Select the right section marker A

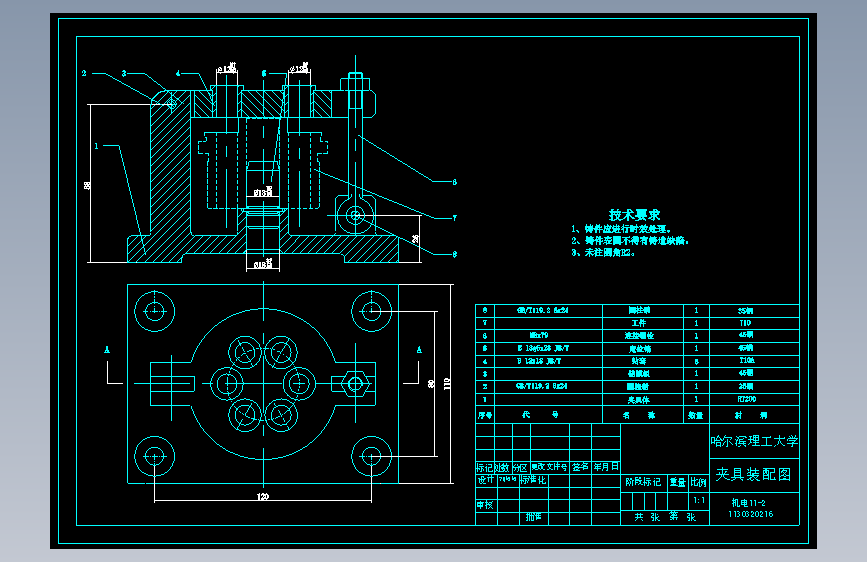[x=419, y=350]
